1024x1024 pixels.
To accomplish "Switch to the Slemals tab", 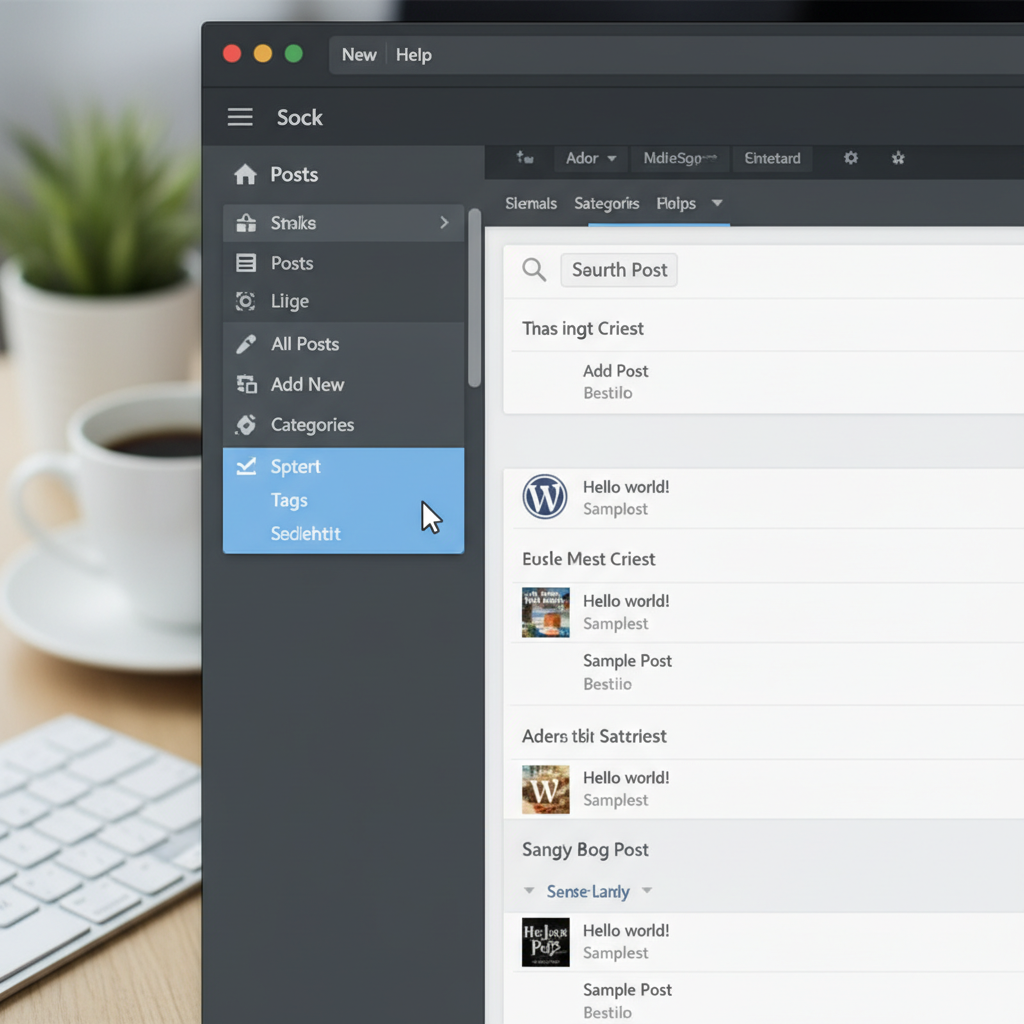I will [531, 203].
